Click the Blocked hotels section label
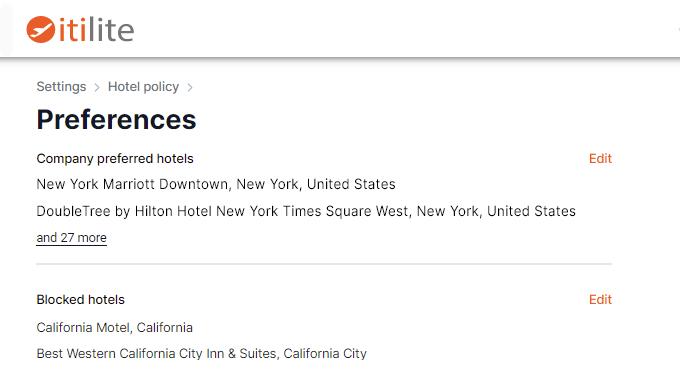The width and height of the screenshot is (680, 377). click(x=81, y=300)
